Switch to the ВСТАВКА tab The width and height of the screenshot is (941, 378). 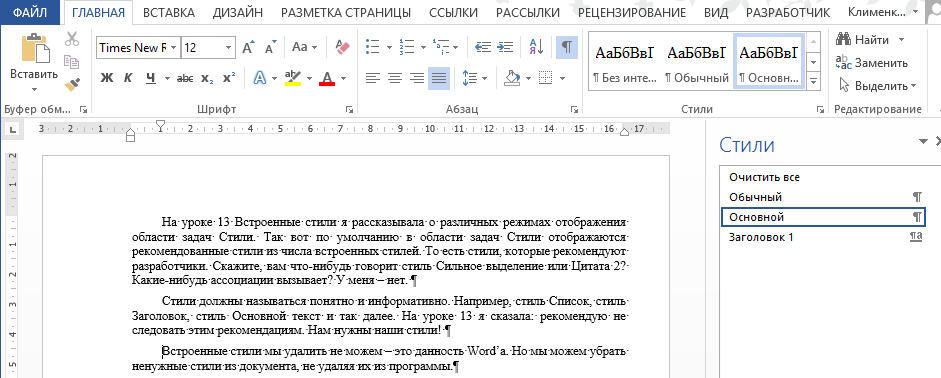click(169, 13)
